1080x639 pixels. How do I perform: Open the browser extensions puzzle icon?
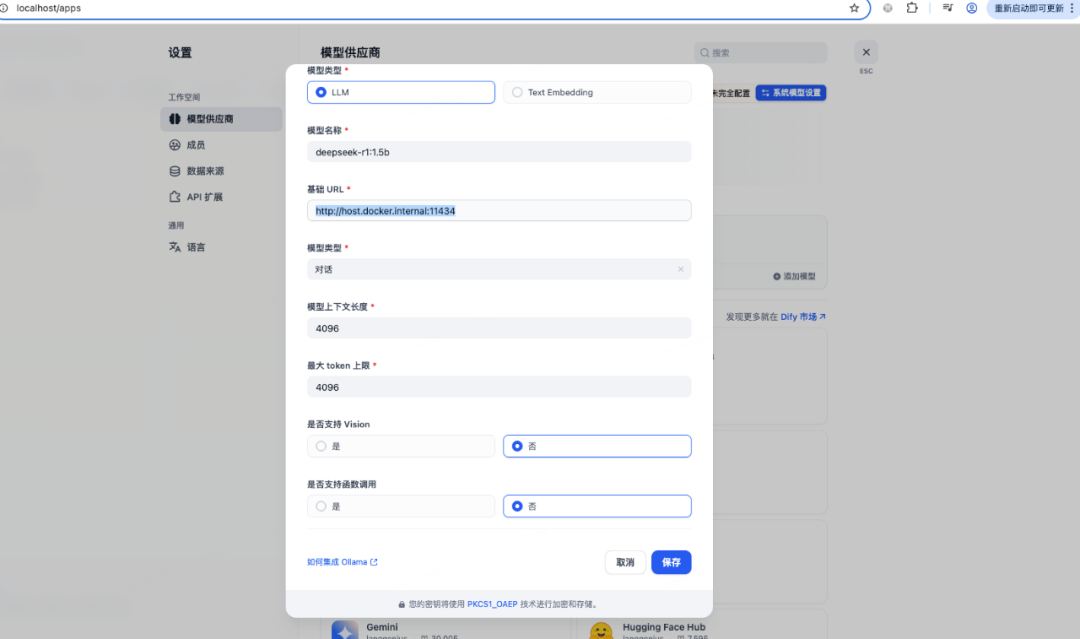pyautogui.click(x=912, y=8)
